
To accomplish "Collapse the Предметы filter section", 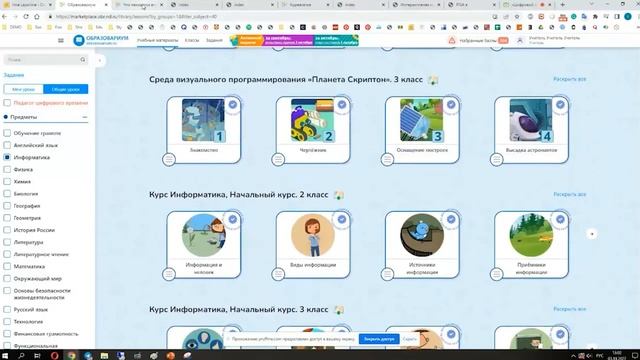I will 84,117.
